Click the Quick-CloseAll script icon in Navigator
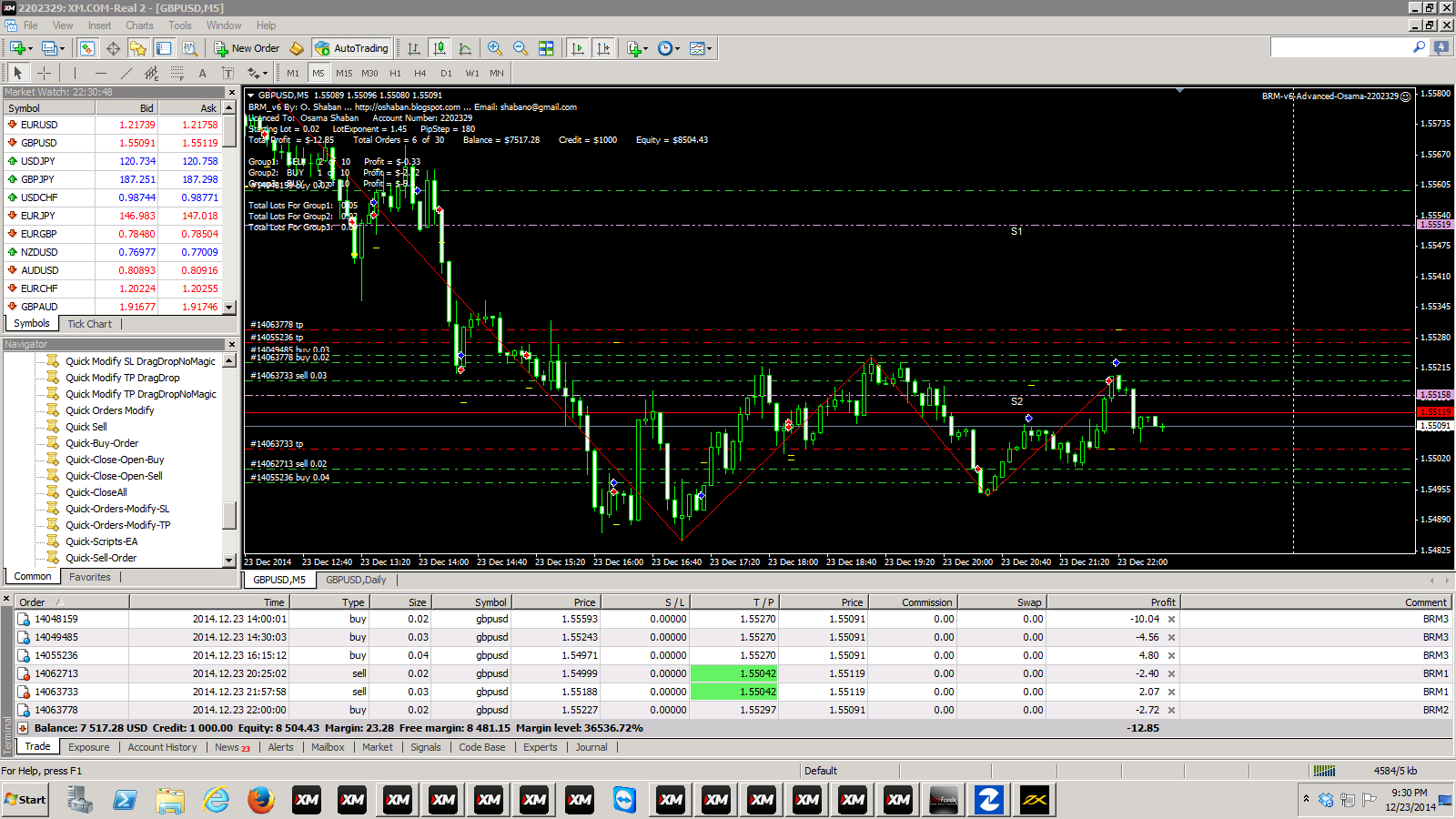This screenshot has width=1456, height=819. click(x=53, y=492)
